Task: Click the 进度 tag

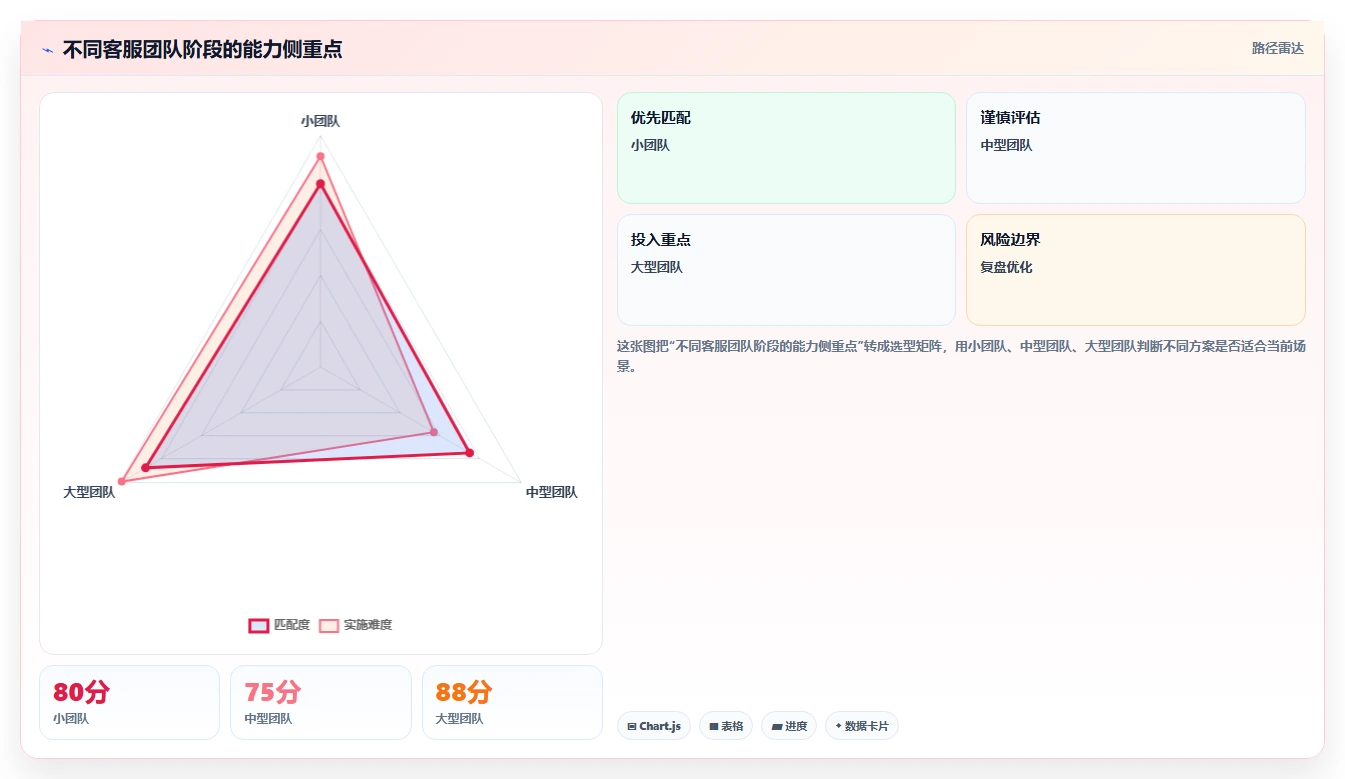Action: point(789,726)
